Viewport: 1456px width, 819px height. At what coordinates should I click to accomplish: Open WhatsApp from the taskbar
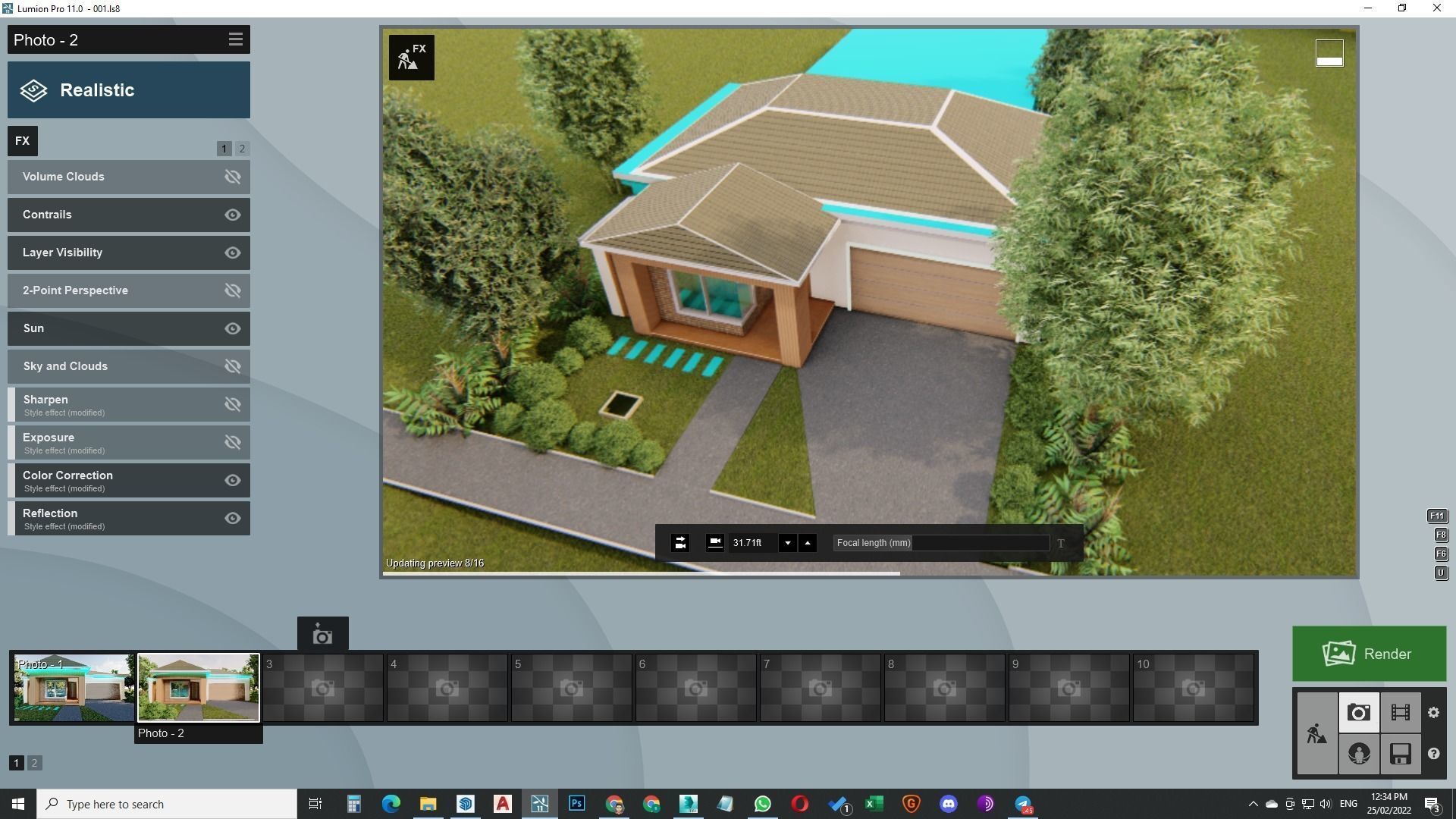762,804
